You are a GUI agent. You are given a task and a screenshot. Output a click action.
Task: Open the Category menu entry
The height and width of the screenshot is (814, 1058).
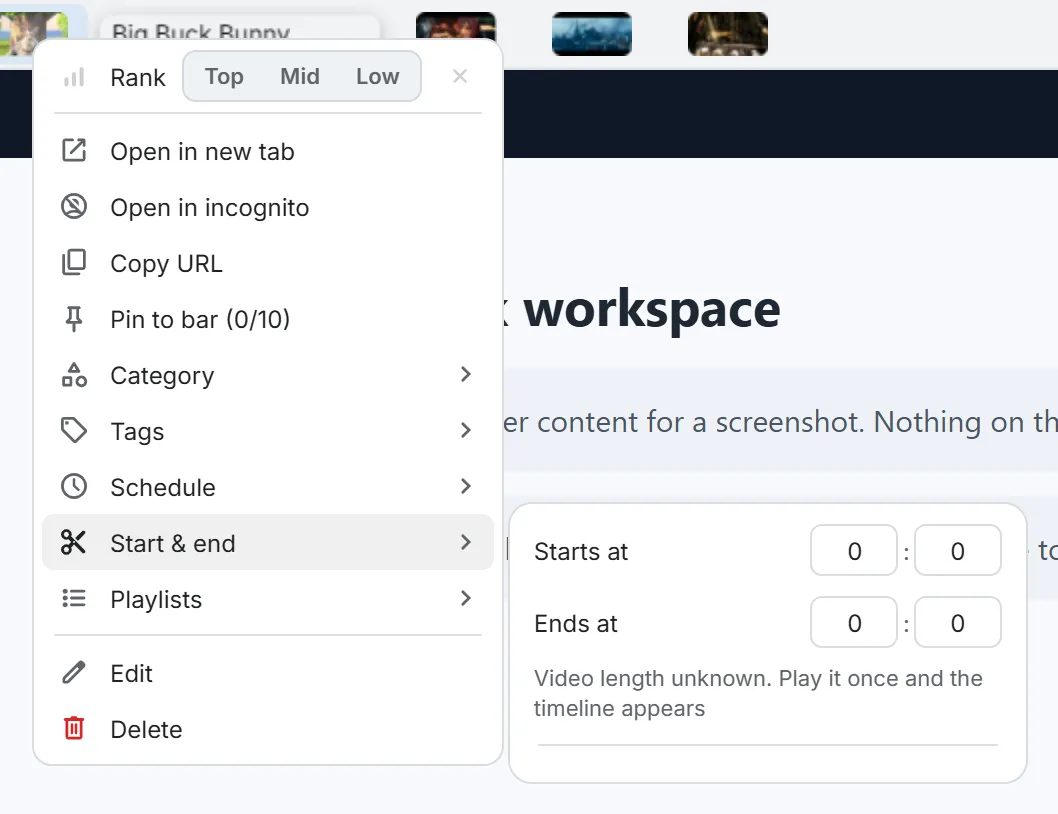[x=268, y=375]
